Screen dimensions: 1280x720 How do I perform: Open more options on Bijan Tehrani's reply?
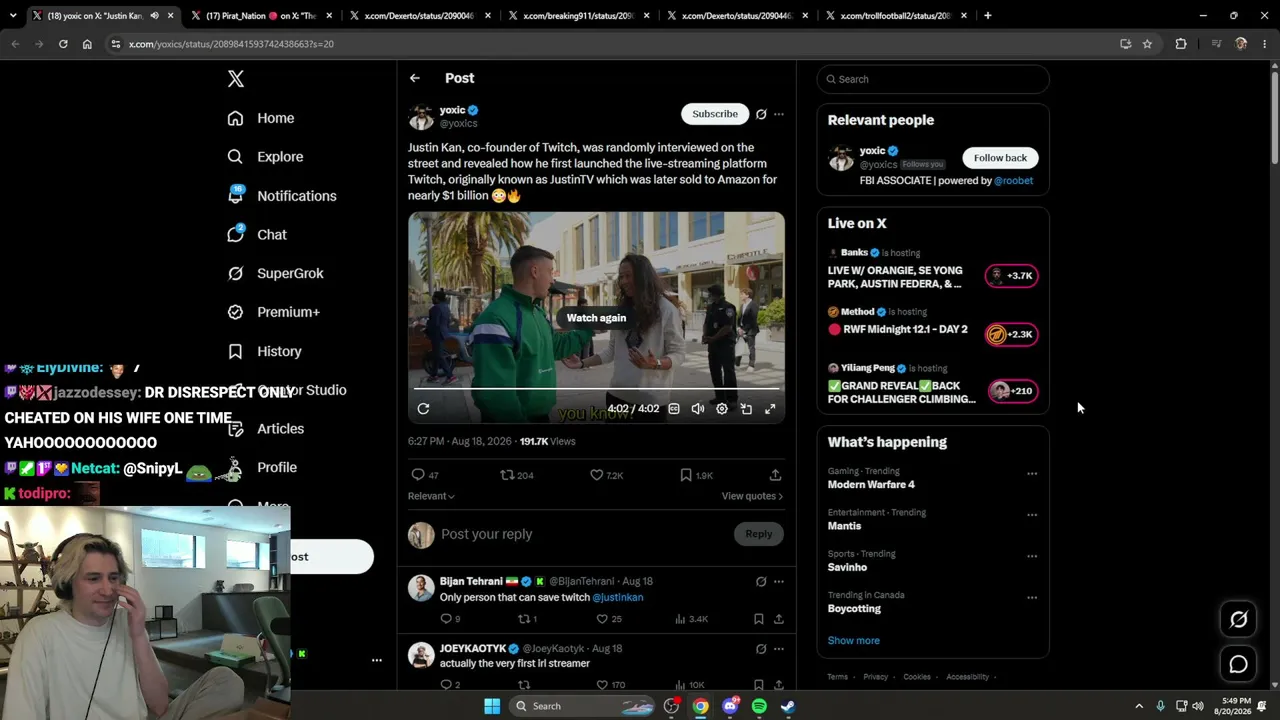pos(779,581)
